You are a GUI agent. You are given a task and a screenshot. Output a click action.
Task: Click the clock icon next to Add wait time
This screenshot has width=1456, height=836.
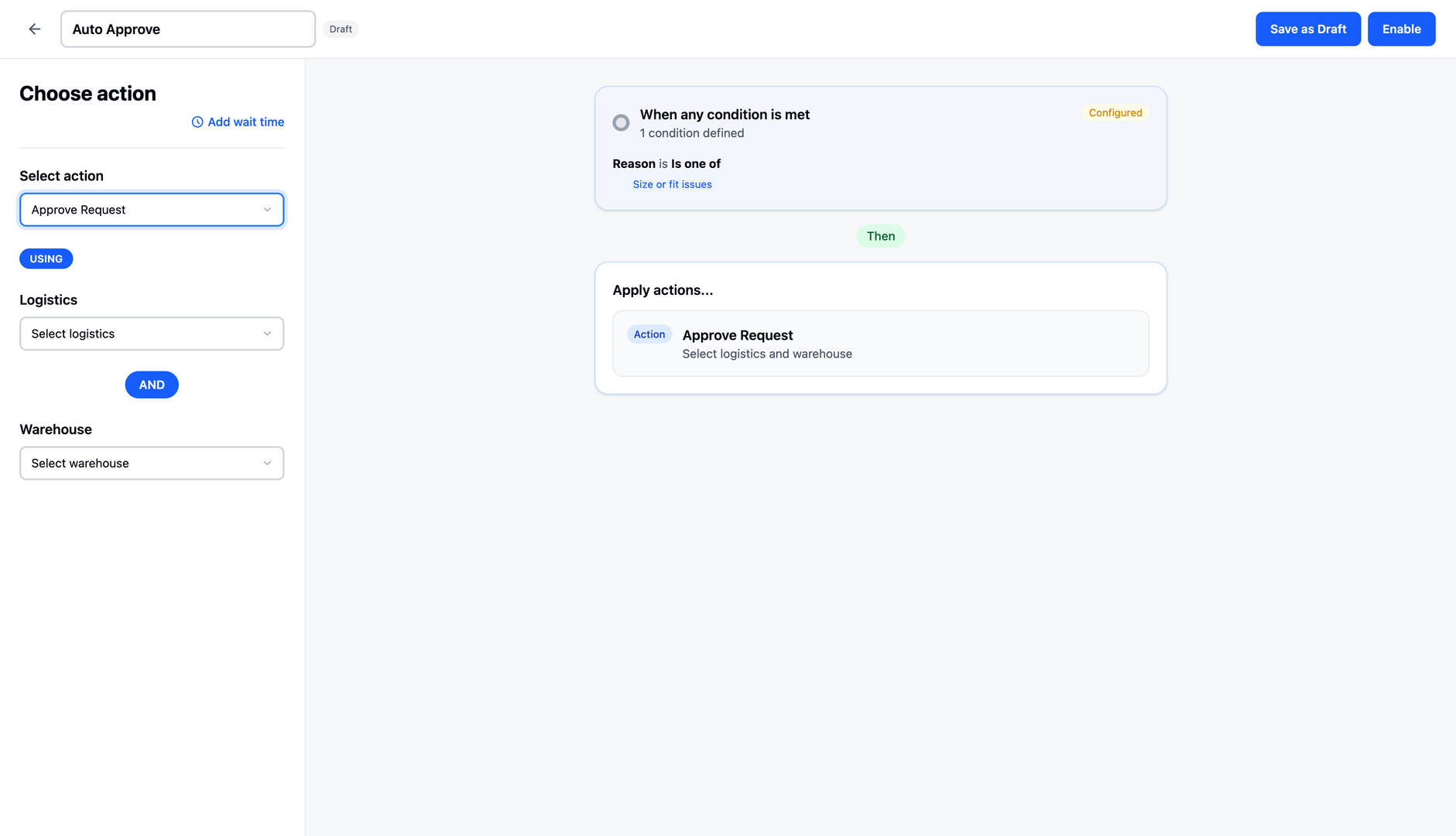point(197,122)
